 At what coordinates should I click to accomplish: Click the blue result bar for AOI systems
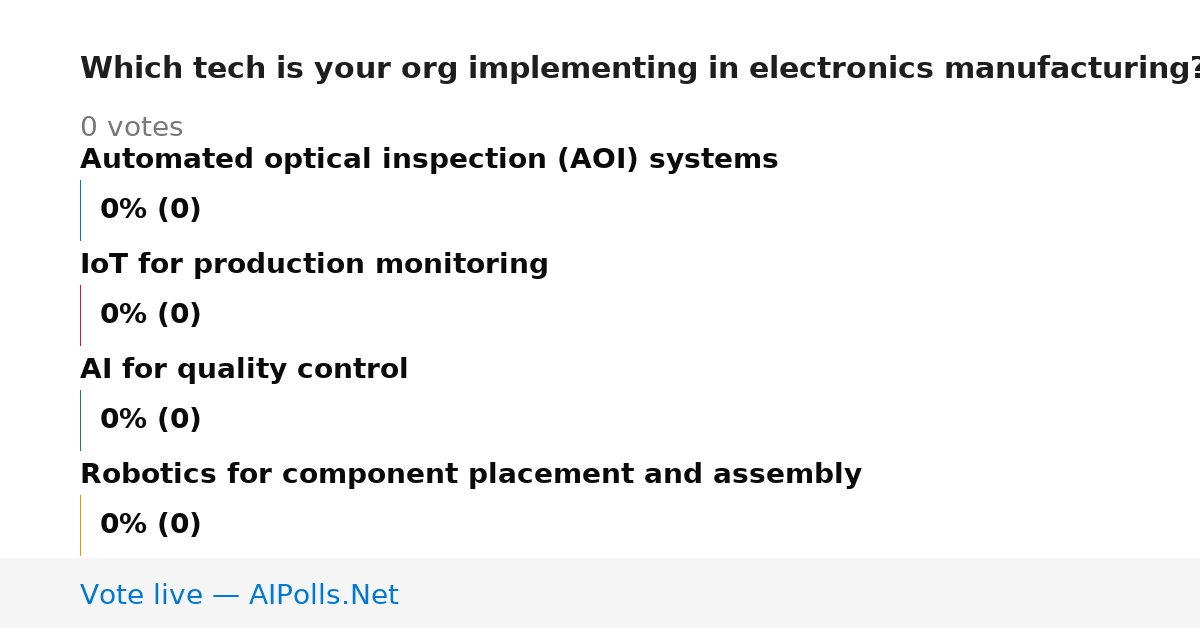[x=81, y=210]
